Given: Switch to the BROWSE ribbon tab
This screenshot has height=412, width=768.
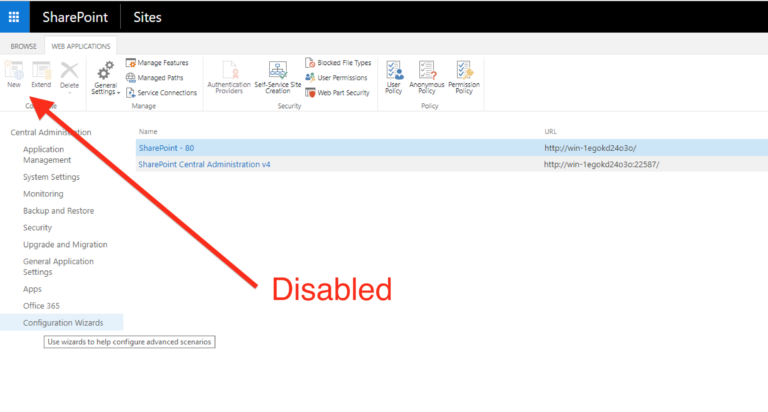Looking at the screenshot, I should (24, 46).
